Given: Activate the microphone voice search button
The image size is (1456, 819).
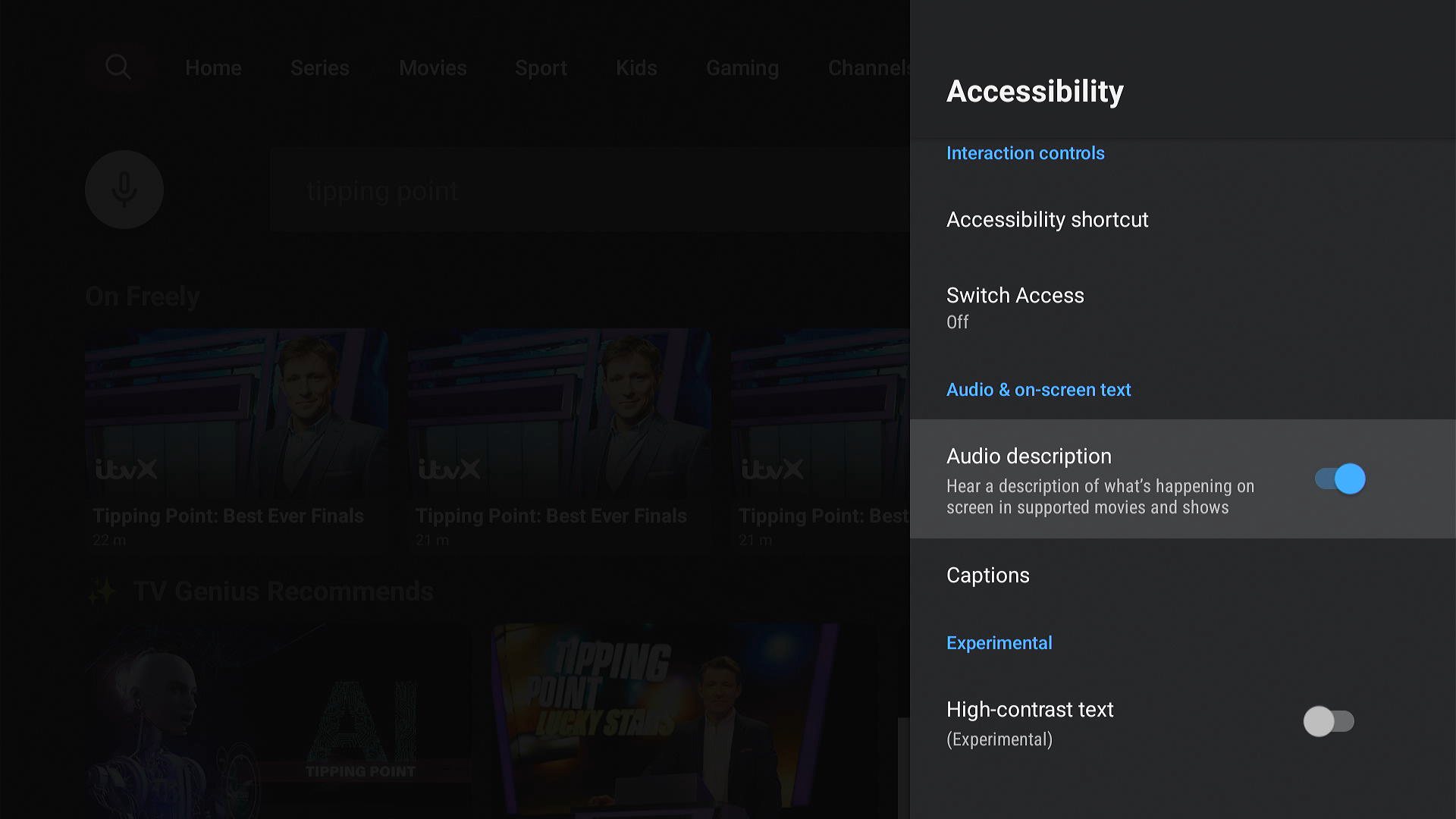Looking at the screenshot, I should 124,190.
